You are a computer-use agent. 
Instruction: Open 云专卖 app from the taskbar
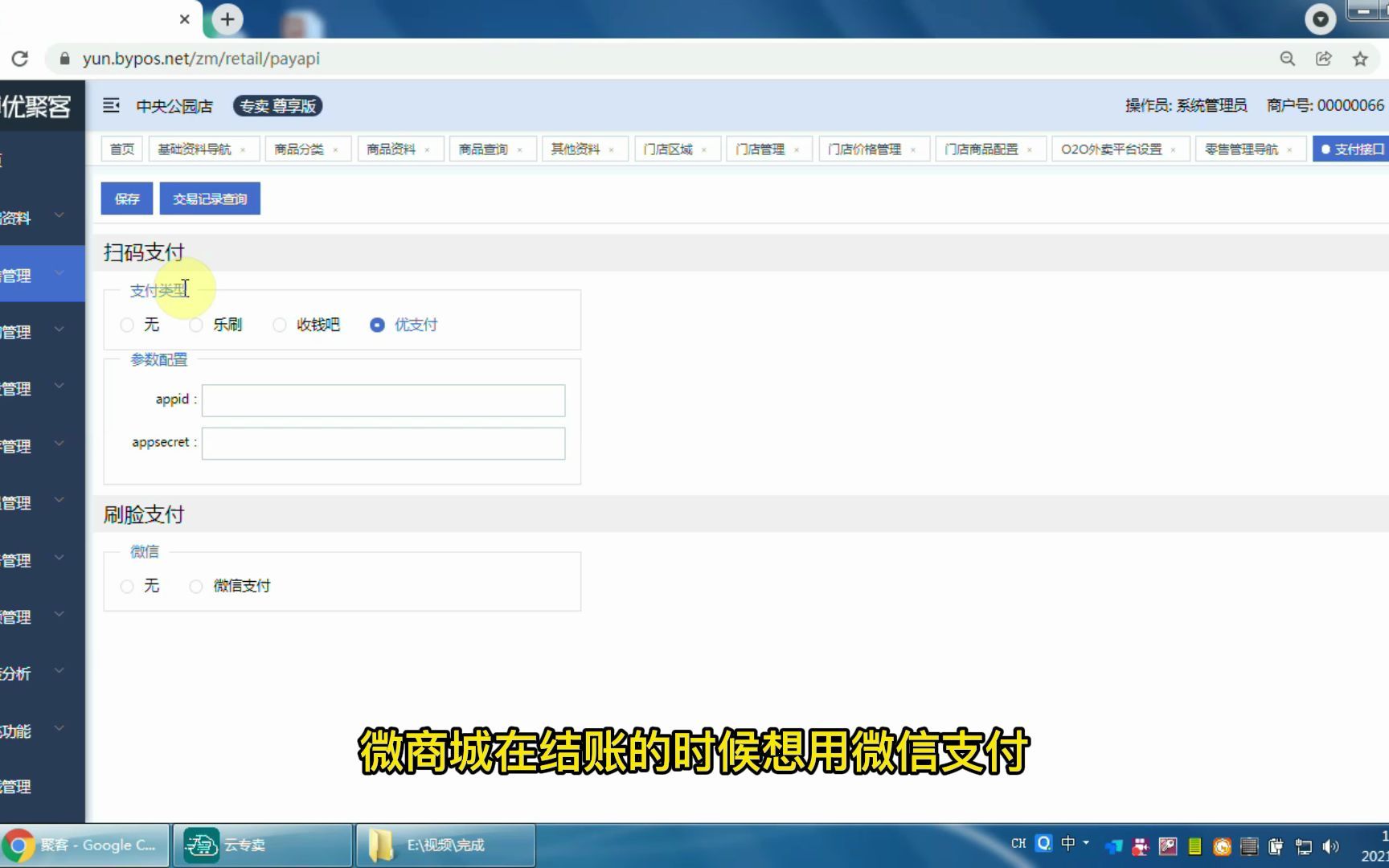(x=264, y=845)
